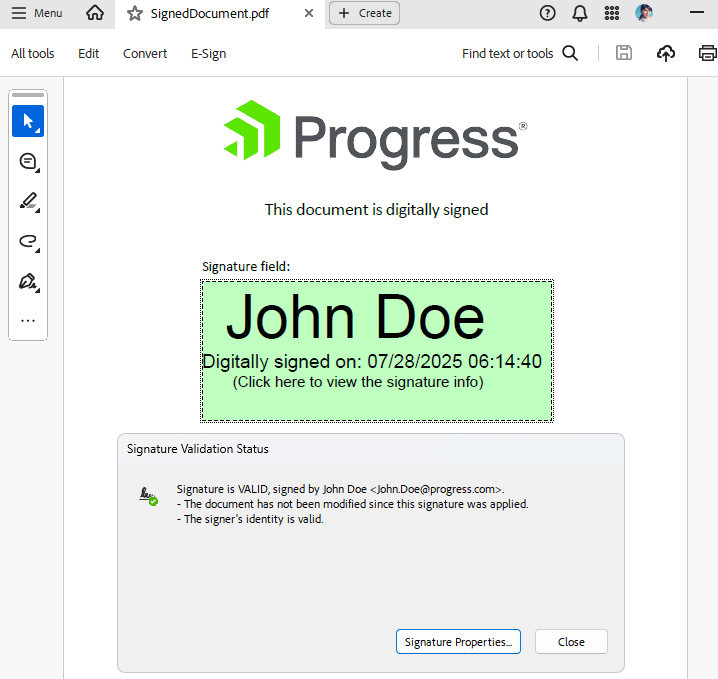This screenshot has width=718, height=679.
Task: Select the freehand draw loop tool
Action: tap(29, 242)
